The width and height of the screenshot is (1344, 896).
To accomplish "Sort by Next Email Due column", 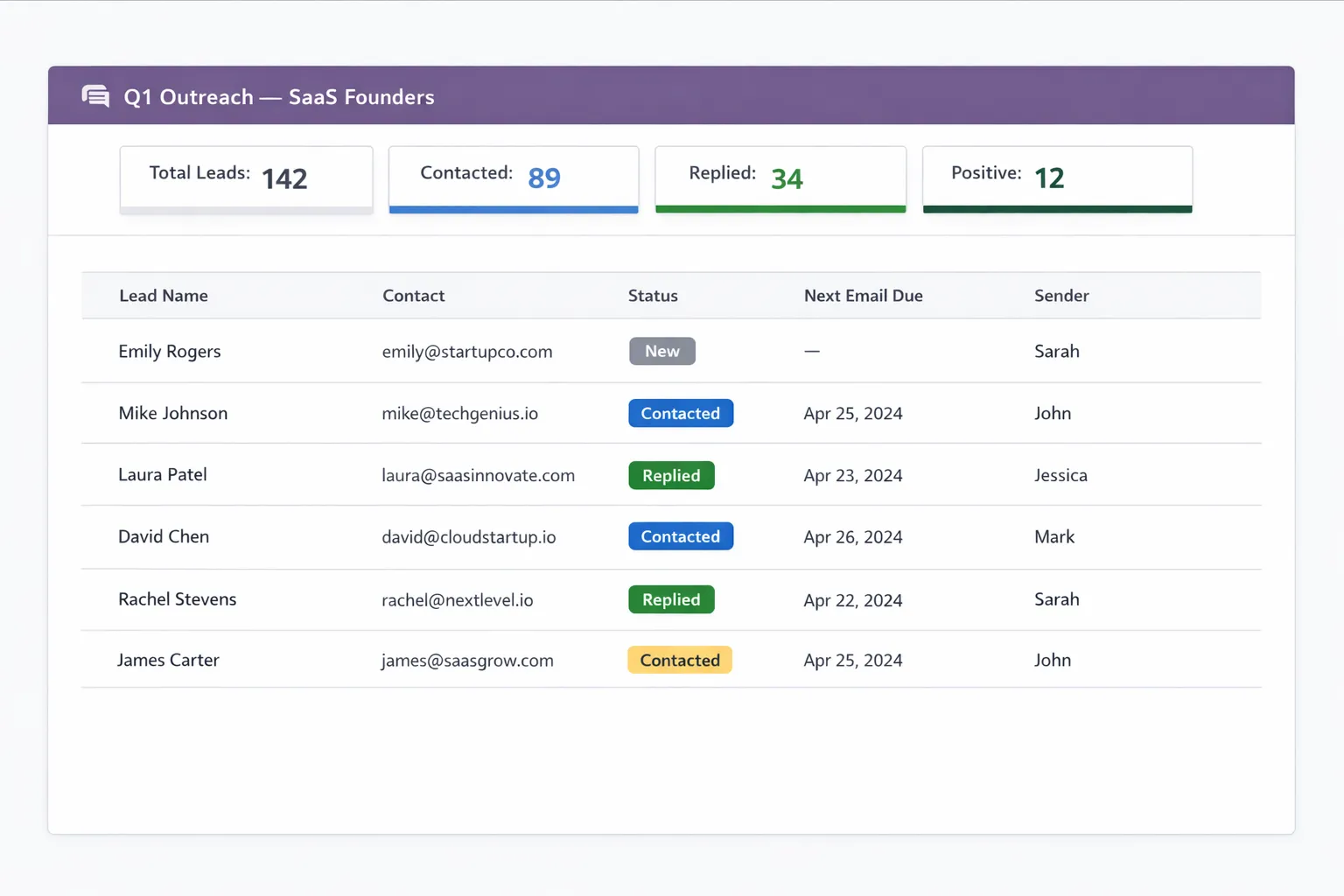I will click(863, 296).
